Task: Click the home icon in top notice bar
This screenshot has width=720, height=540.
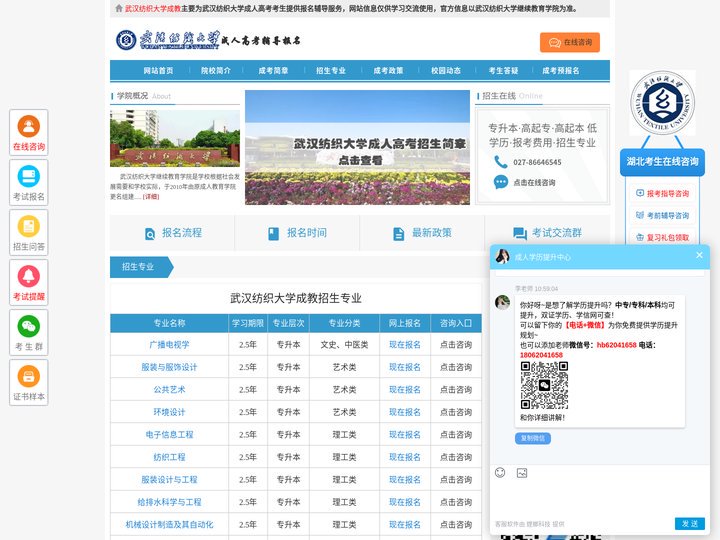Action: (x=119, y=8)
